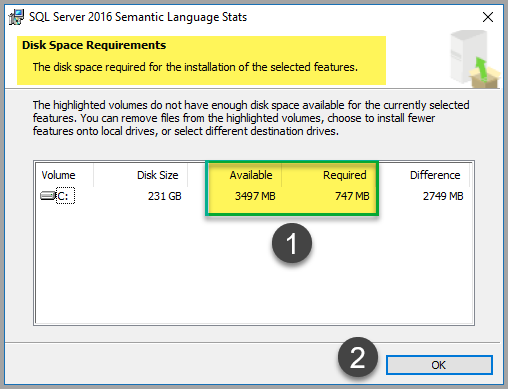Screen dimensions: 508x389
Task: Click the OK button
Action: [439, 365]
